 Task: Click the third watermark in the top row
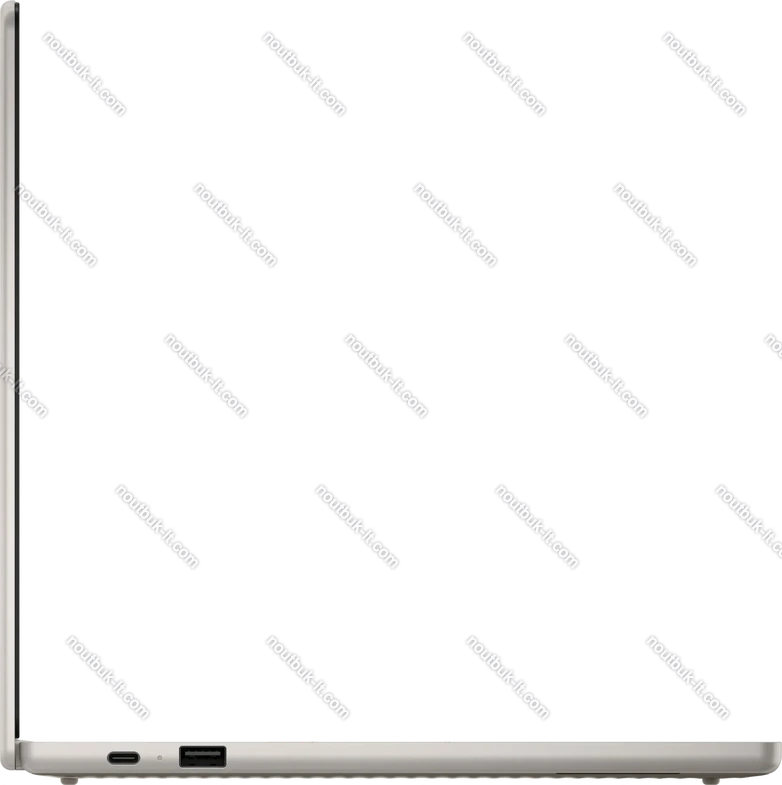[x=504, y=75]
